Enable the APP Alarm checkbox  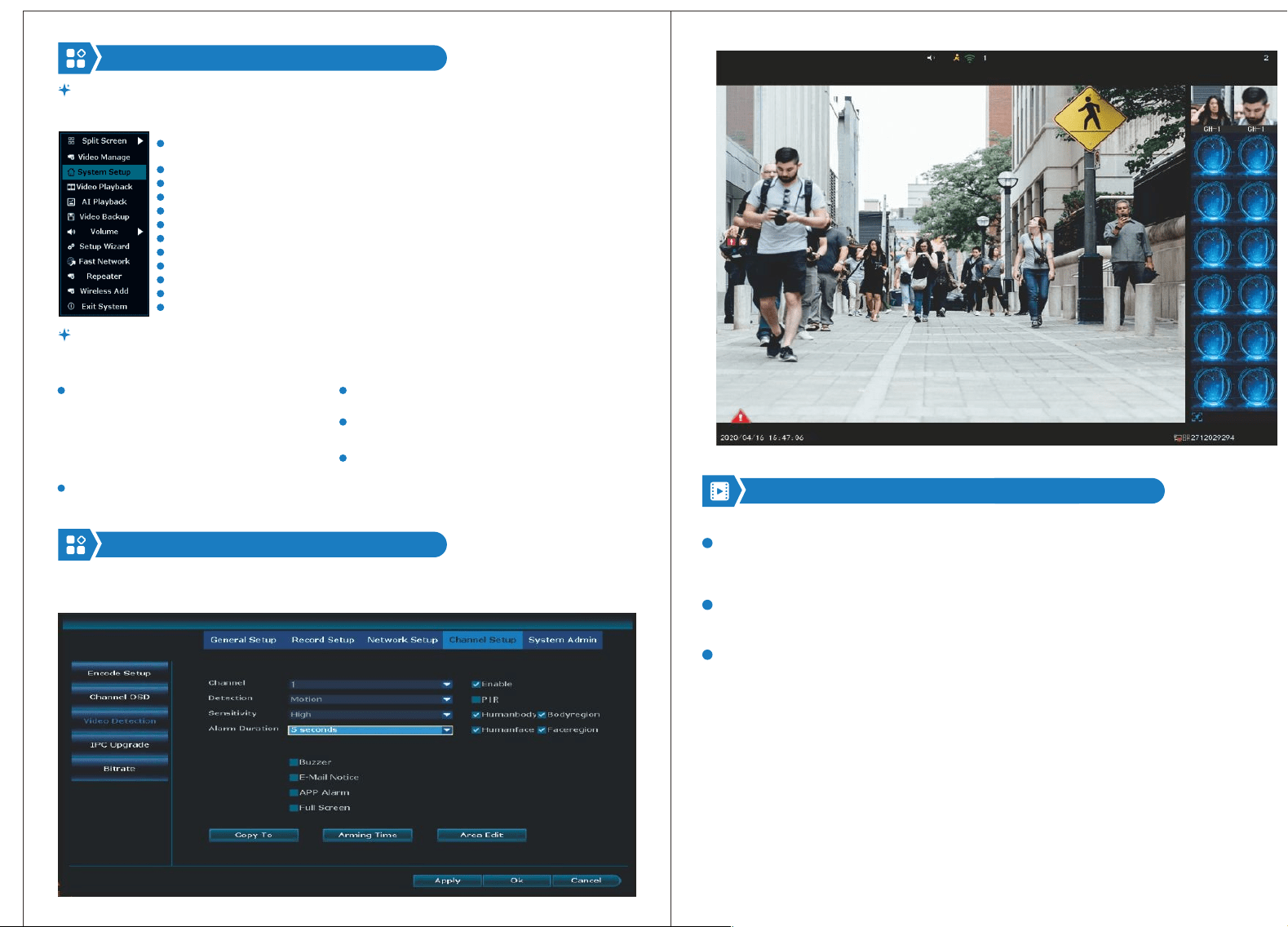coord(294,792)
